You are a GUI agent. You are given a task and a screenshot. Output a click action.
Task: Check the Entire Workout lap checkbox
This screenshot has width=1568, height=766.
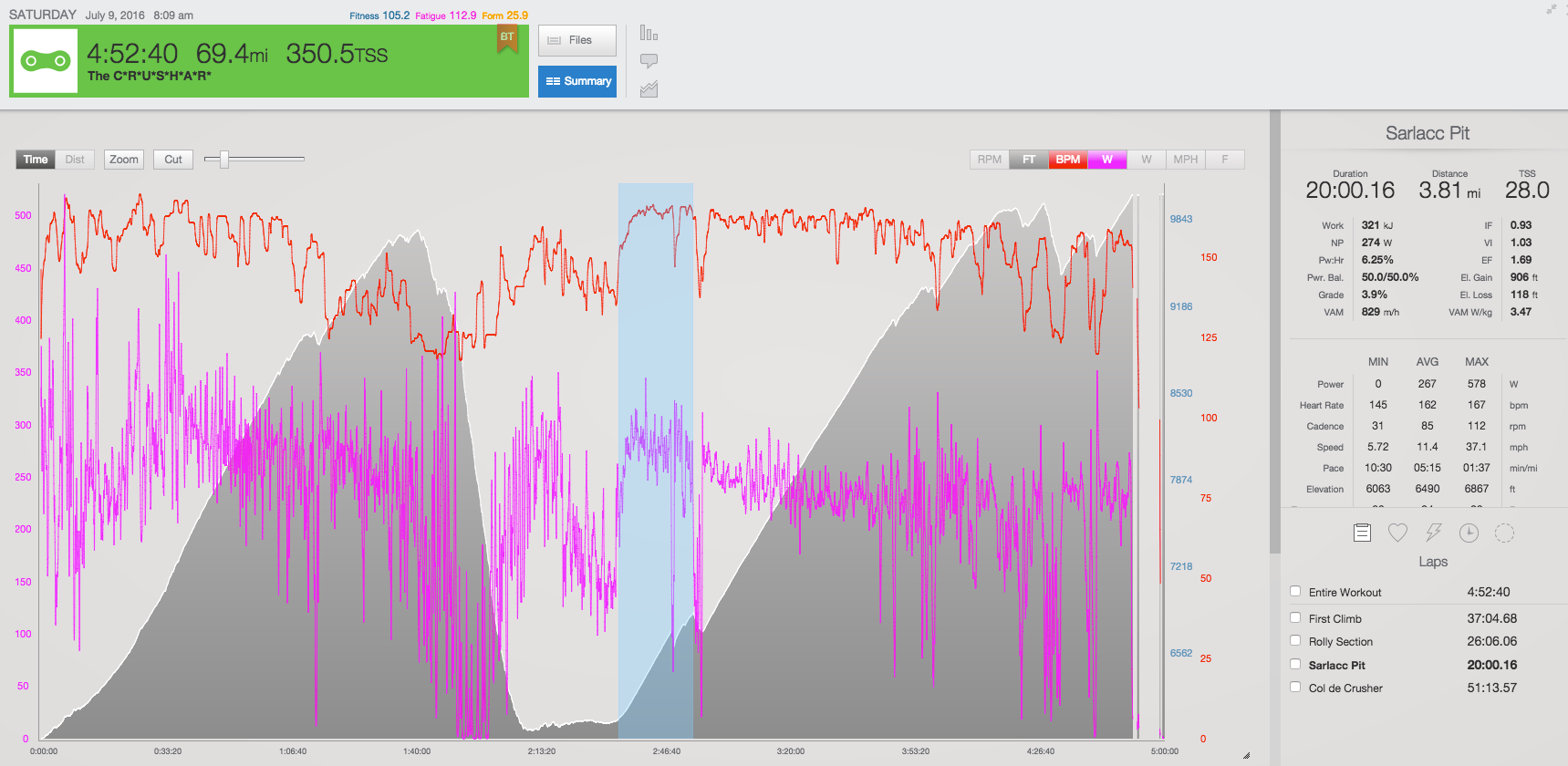coord(1295,591)
